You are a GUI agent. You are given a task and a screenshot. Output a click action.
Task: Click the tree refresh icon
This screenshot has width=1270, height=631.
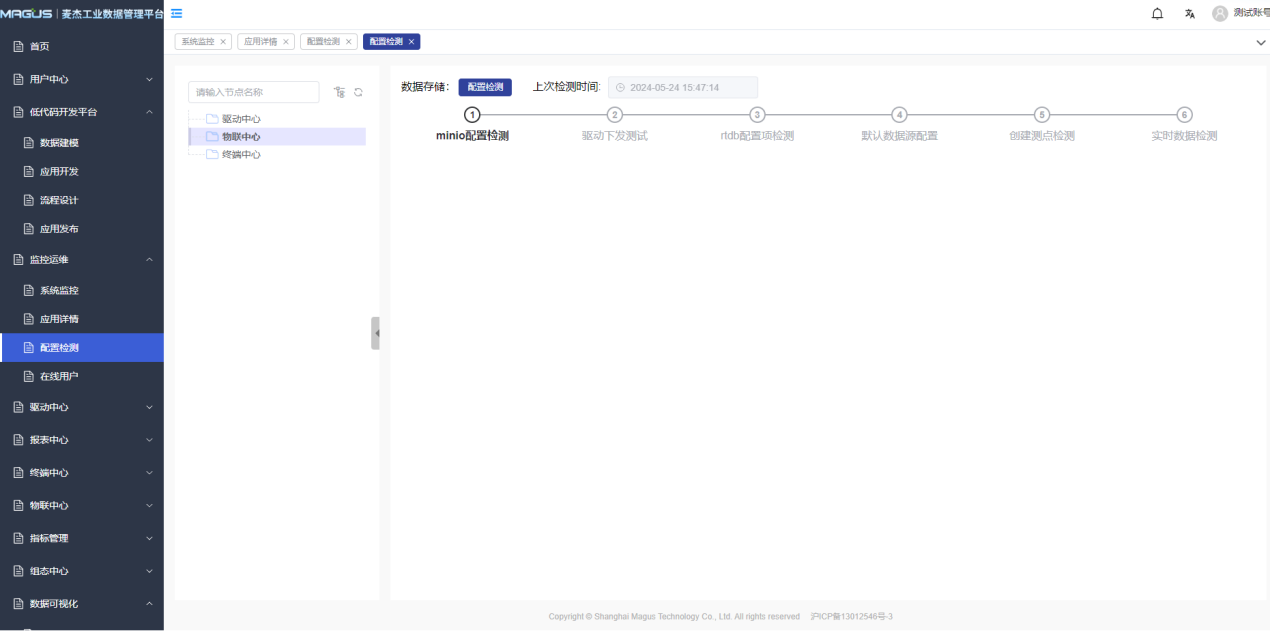coord(358,92)
